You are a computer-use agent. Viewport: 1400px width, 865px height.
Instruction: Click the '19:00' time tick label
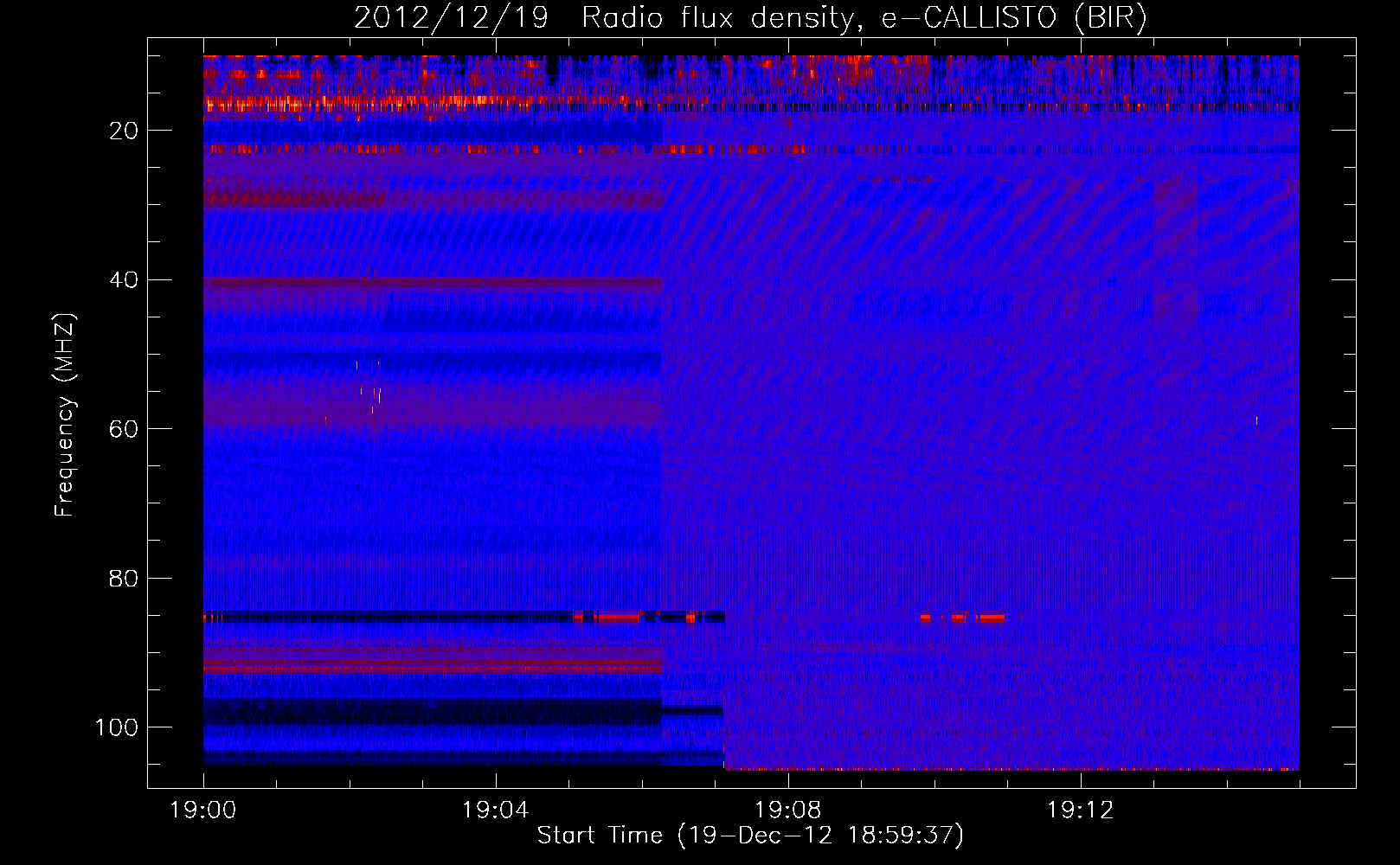click(x=203, y=811)
